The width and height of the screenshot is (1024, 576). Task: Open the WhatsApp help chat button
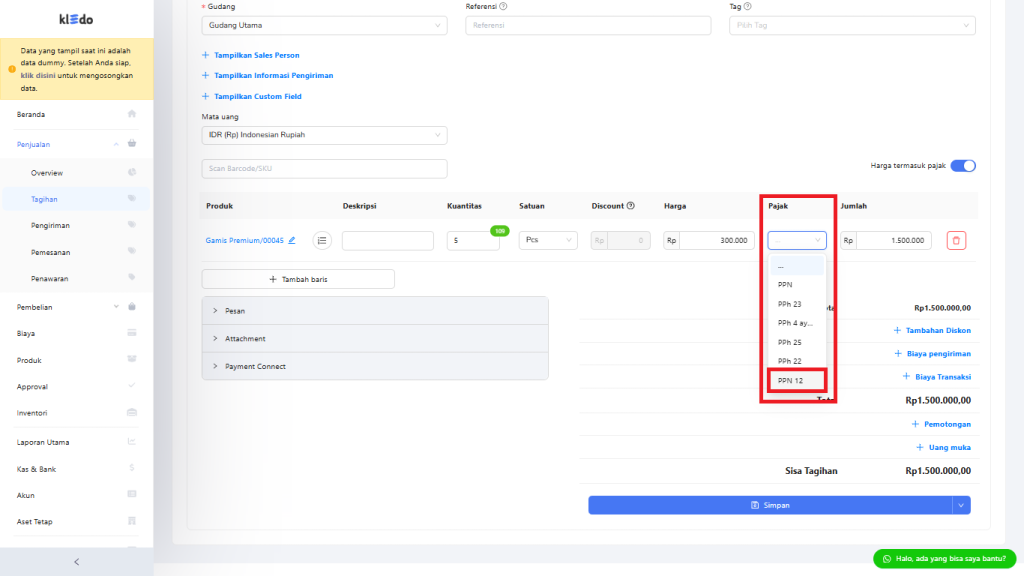coord(944,558)
